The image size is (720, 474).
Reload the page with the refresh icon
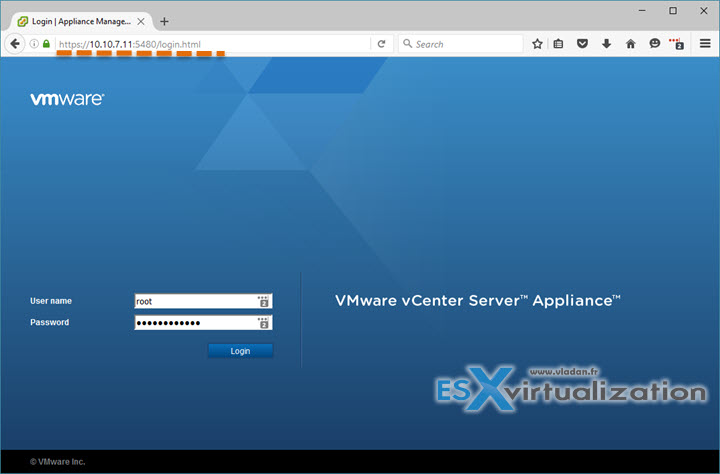pyautogui.click(x=381, y=44)
